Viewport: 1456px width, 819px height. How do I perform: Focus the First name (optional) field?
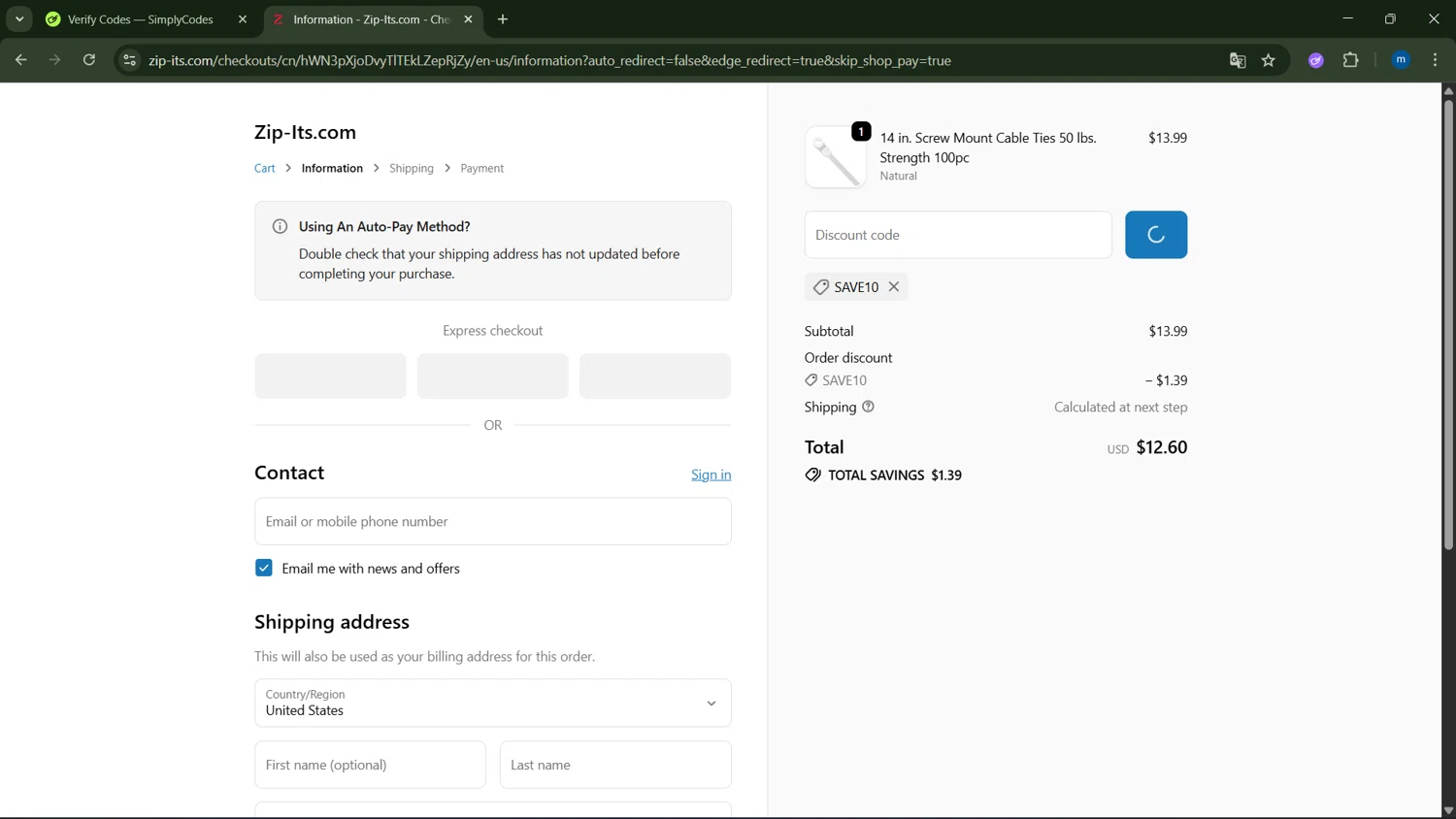370,765
